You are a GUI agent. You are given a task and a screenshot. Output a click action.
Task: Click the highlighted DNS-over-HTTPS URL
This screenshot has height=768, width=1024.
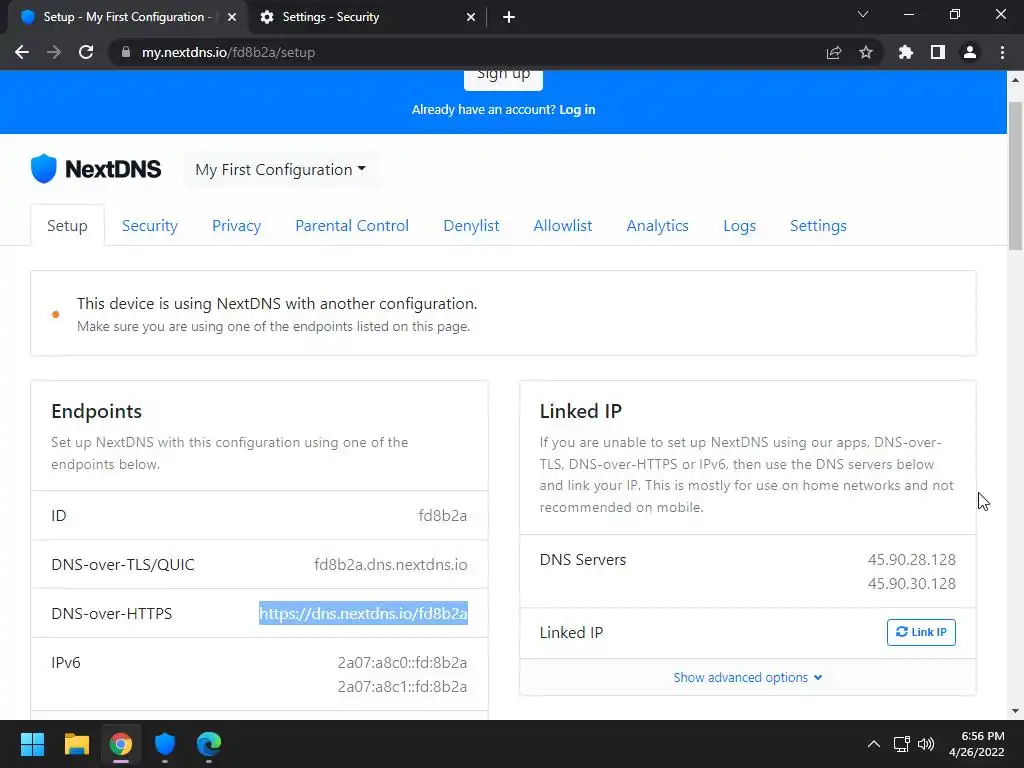pos(363,613)
